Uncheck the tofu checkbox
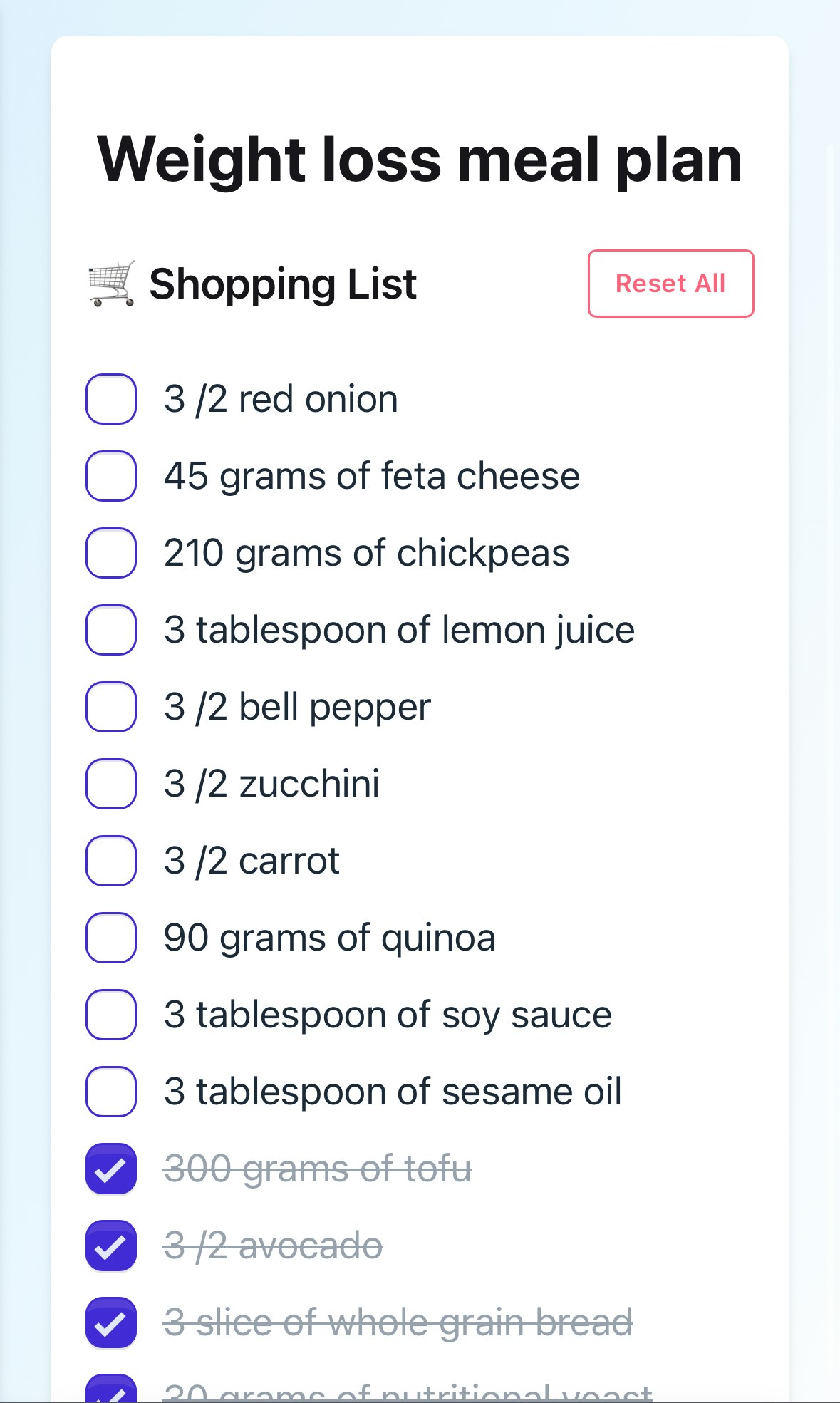The height and width of the screenshot is (1403, 840). click(x=111, y=1169)
